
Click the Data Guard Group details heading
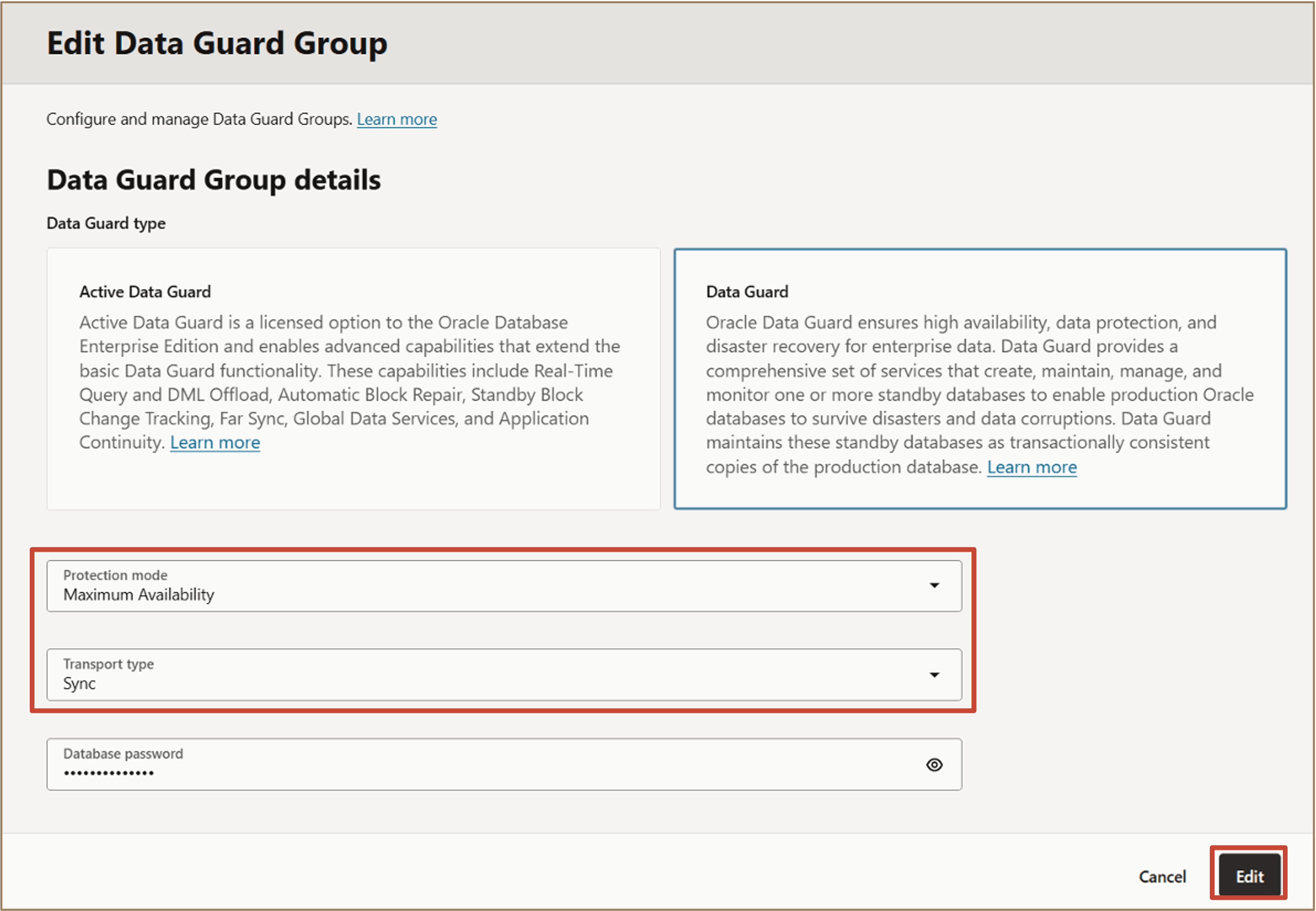click(x=214, y=180)
